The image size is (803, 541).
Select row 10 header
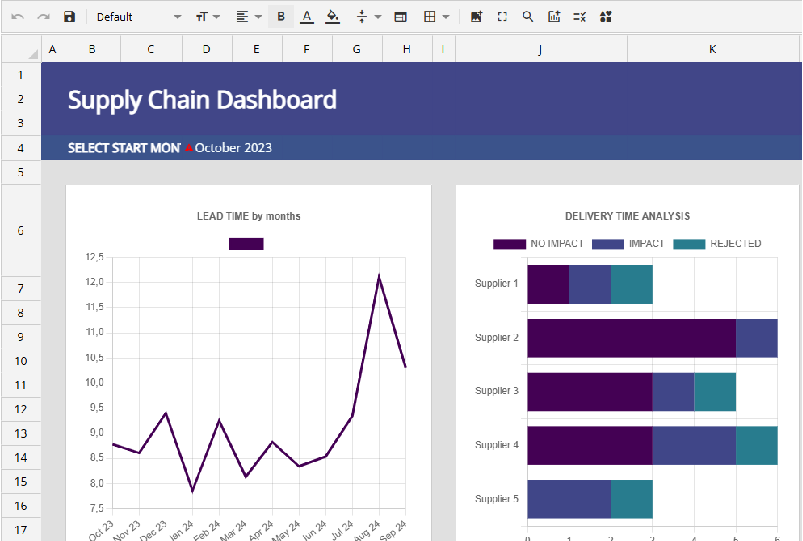[21, 361]
